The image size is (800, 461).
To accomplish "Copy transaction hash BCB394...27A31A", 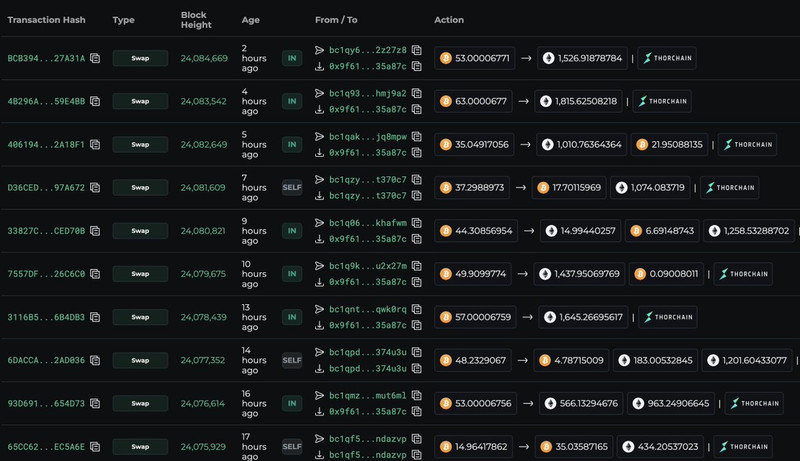I will click(95, 59).
